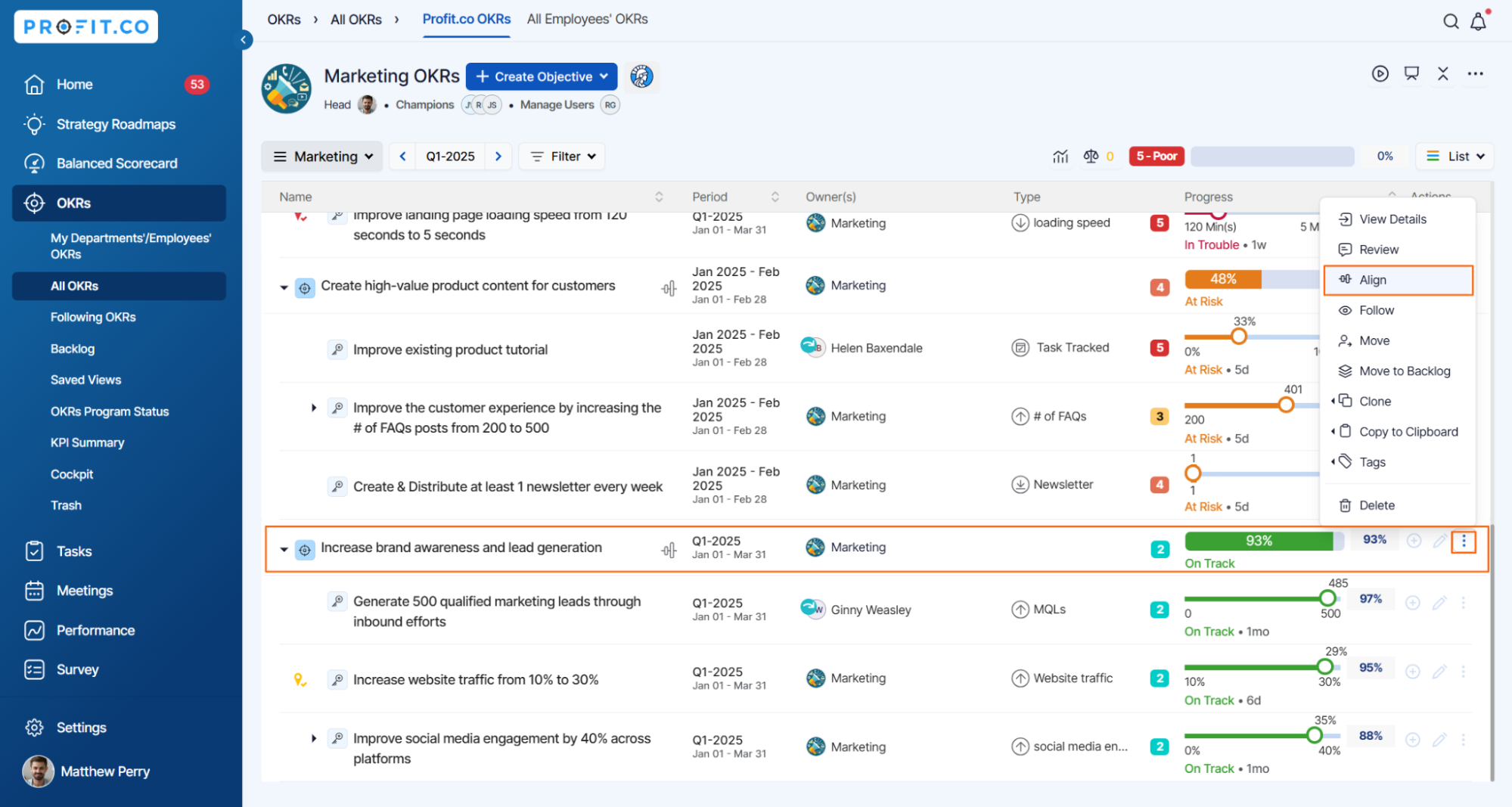Open the Filter dropdown
1512x807 pixels.
[562, 157]
